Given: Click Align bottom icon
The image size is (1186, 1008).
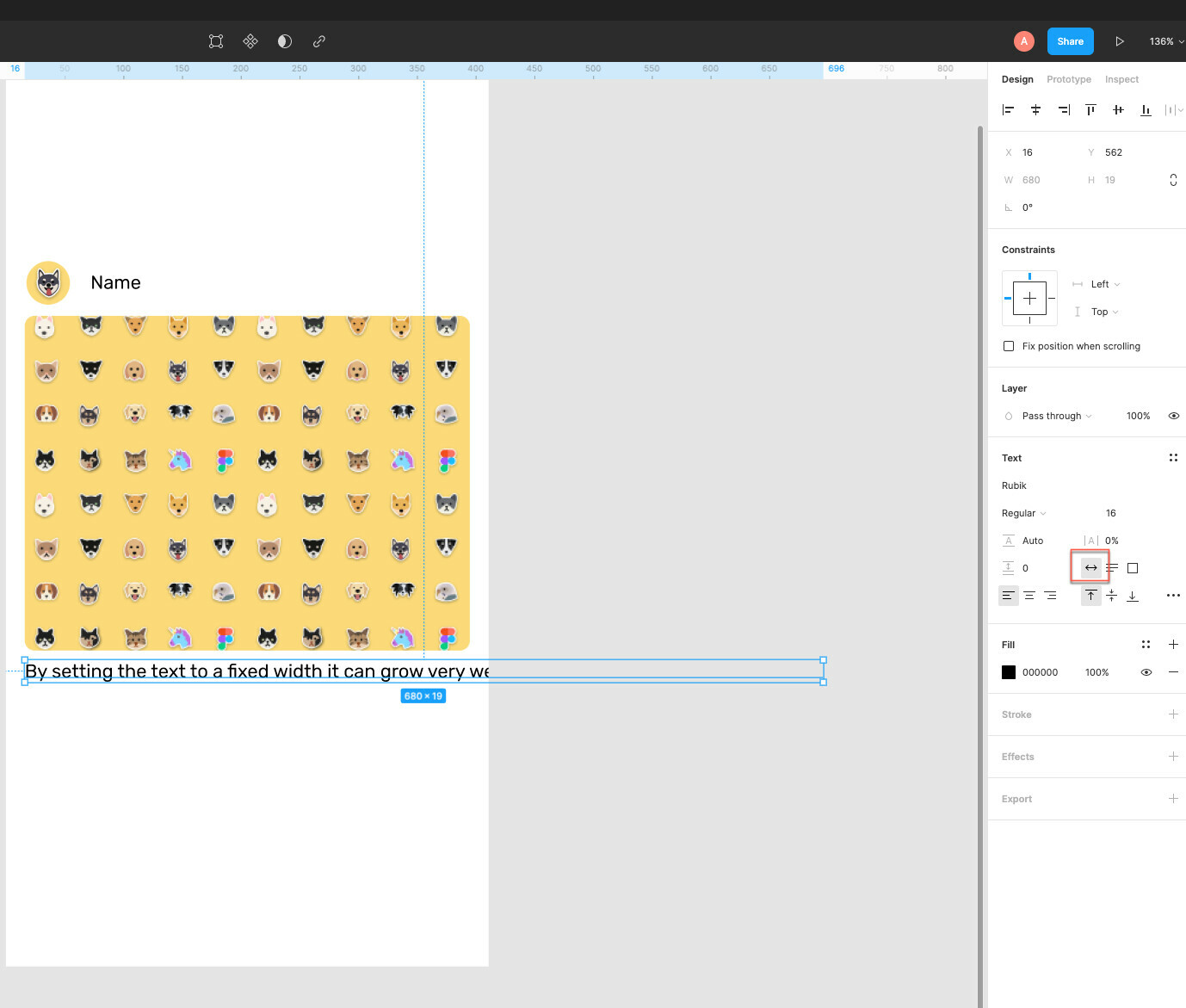Looking at the screenshot, I should 1146,109.
